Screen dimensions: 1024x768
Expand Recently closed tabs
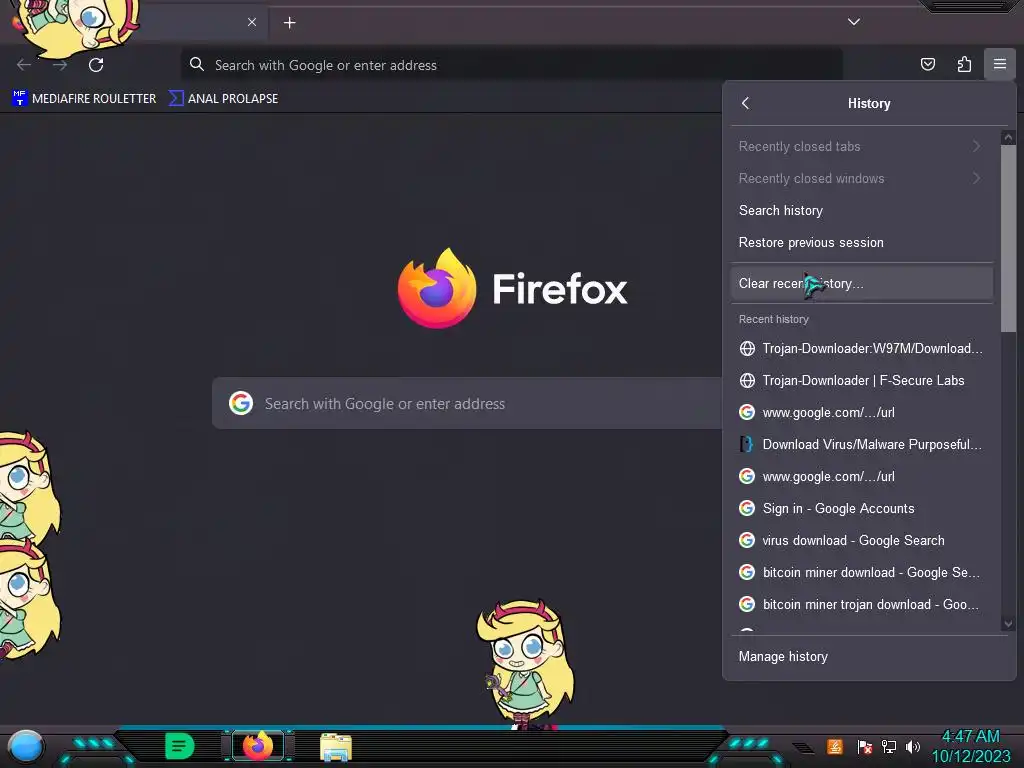[x=861, y=146]
